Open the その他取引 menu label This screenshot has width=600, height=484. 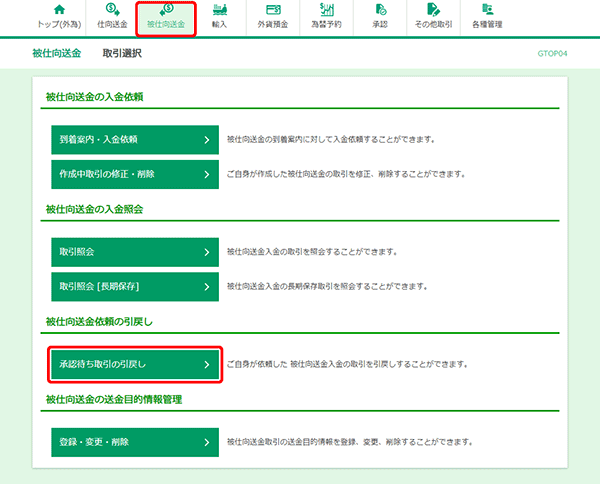(434, 24)
